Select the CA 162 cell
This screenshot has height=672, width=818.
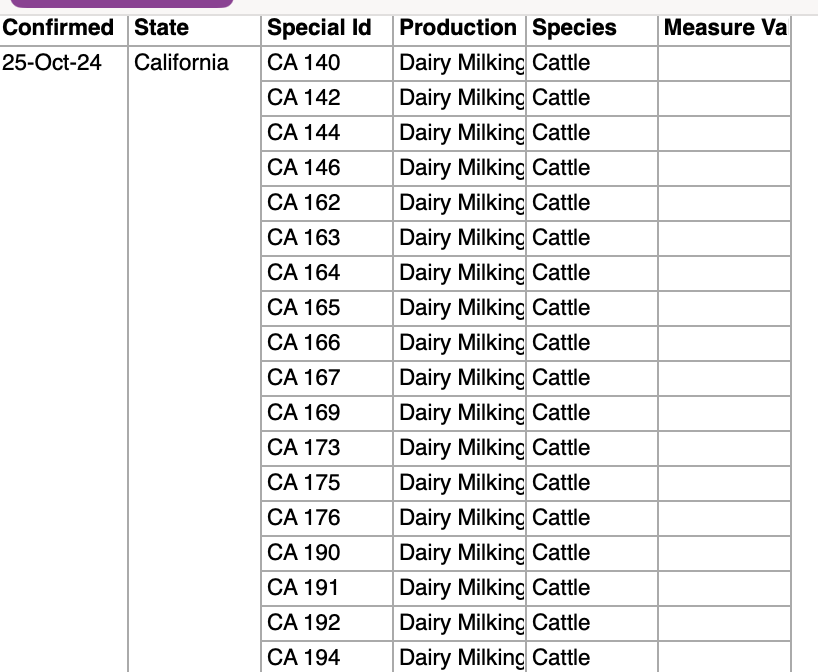point(327,203)
